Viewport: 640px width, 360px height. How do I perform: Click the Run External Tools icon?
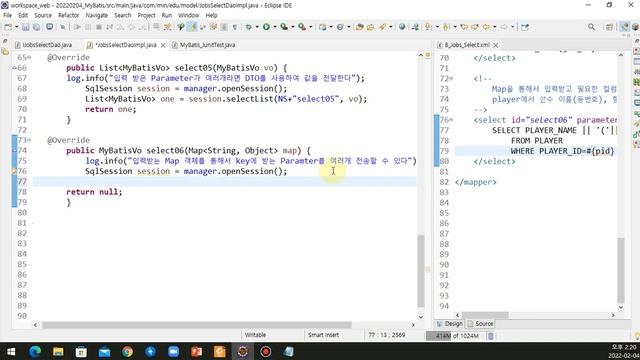point(302,27)
